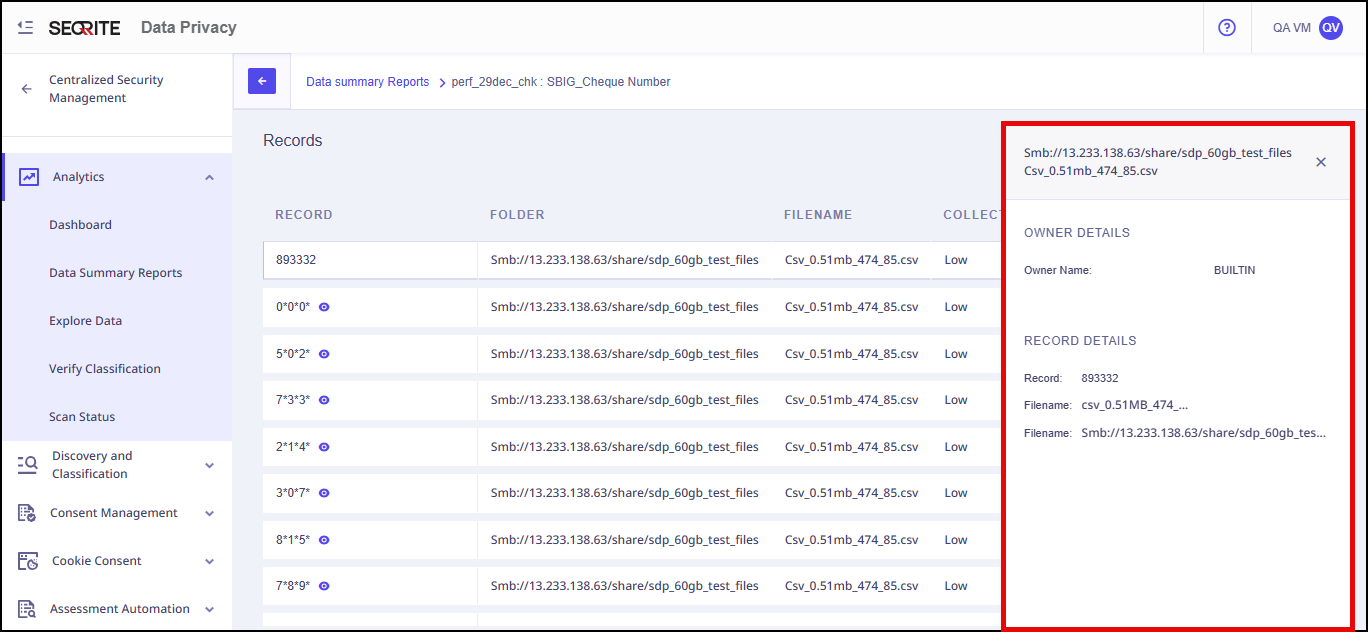
Task: Click the purple back arrow button
Action: (262, 82)
